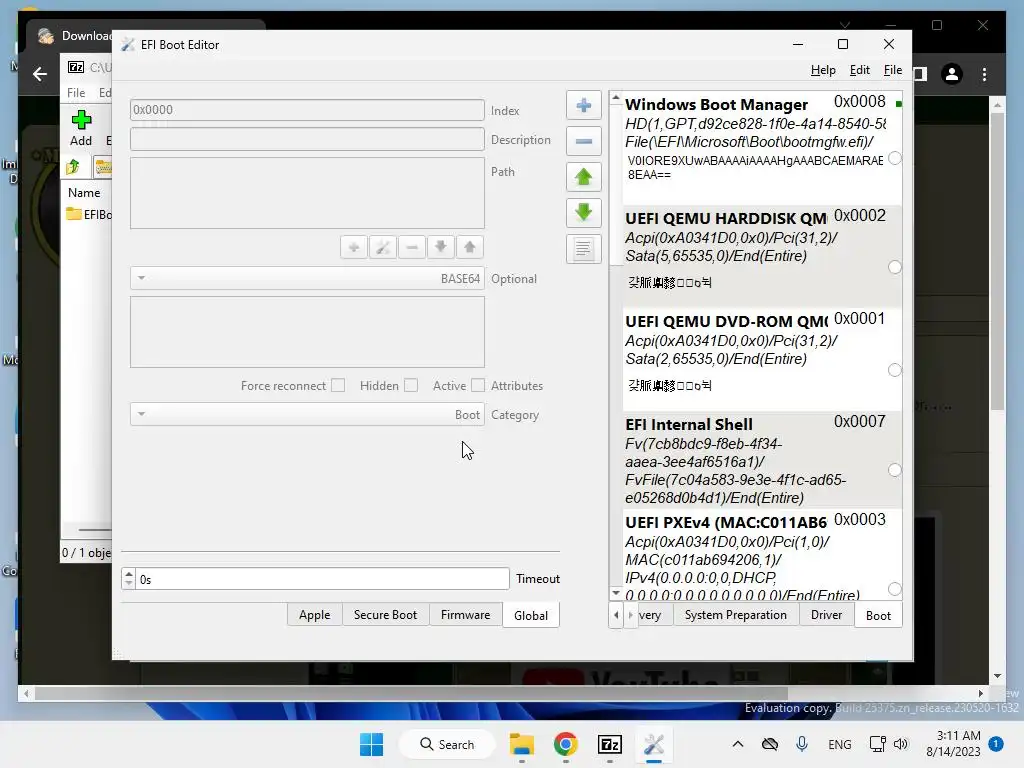
Task: Toggle the Active checkbox
Action: pos(478,385)
